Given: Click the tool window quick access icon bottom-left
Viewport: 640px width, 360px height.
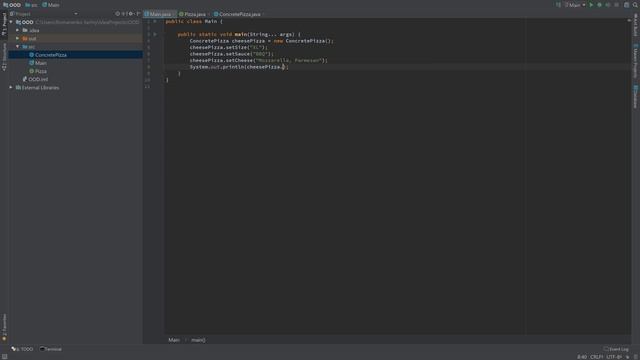Looking at the screenshot, I should pos(4,357).
